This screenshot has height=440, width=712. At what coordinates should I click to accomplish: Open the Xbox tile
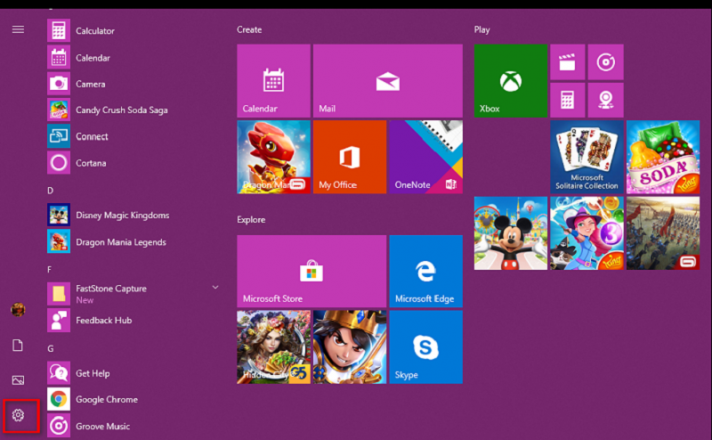coord(511,81)
